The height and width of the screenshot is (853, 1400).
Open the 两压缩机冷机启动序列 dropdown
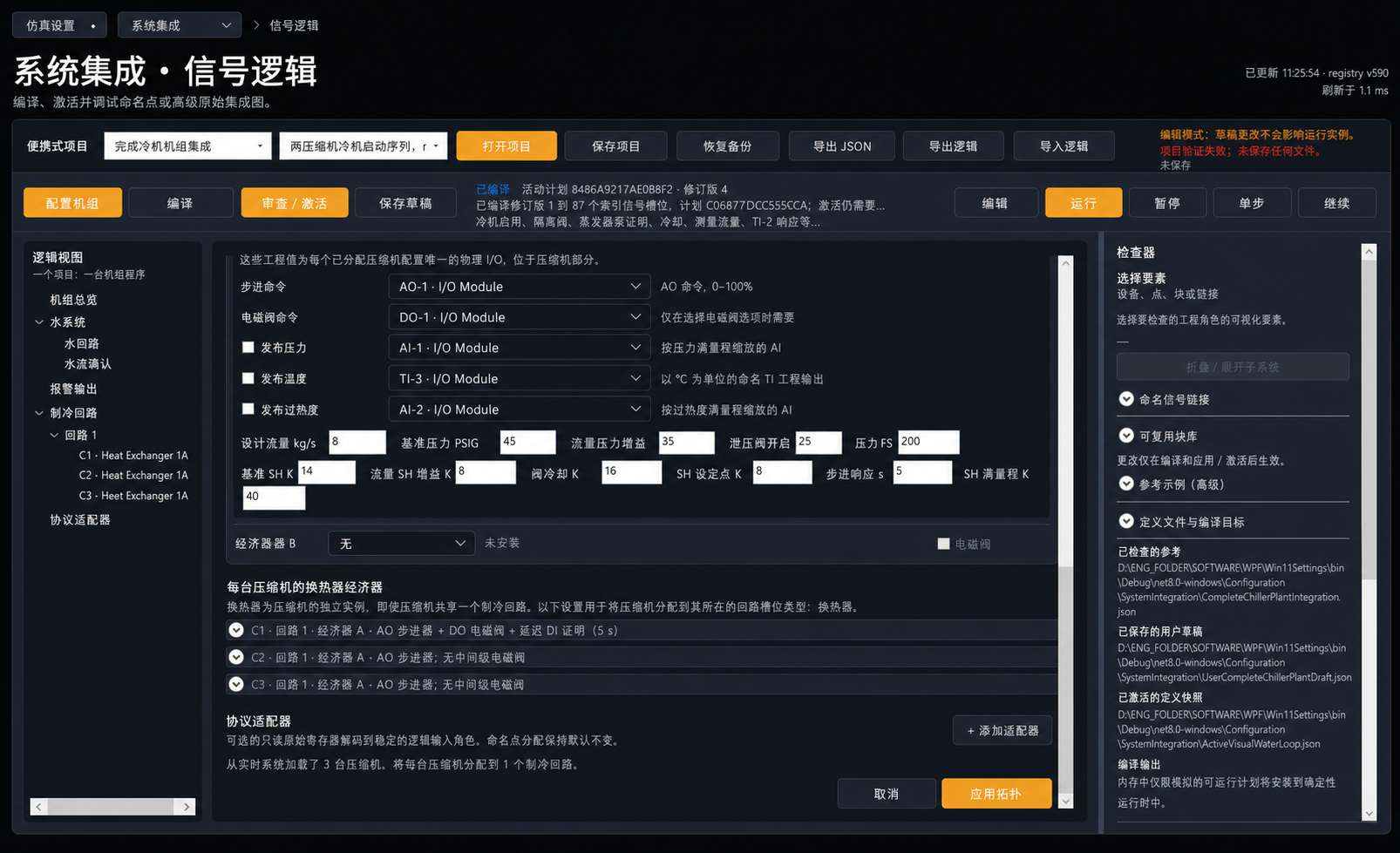[364, 146]
